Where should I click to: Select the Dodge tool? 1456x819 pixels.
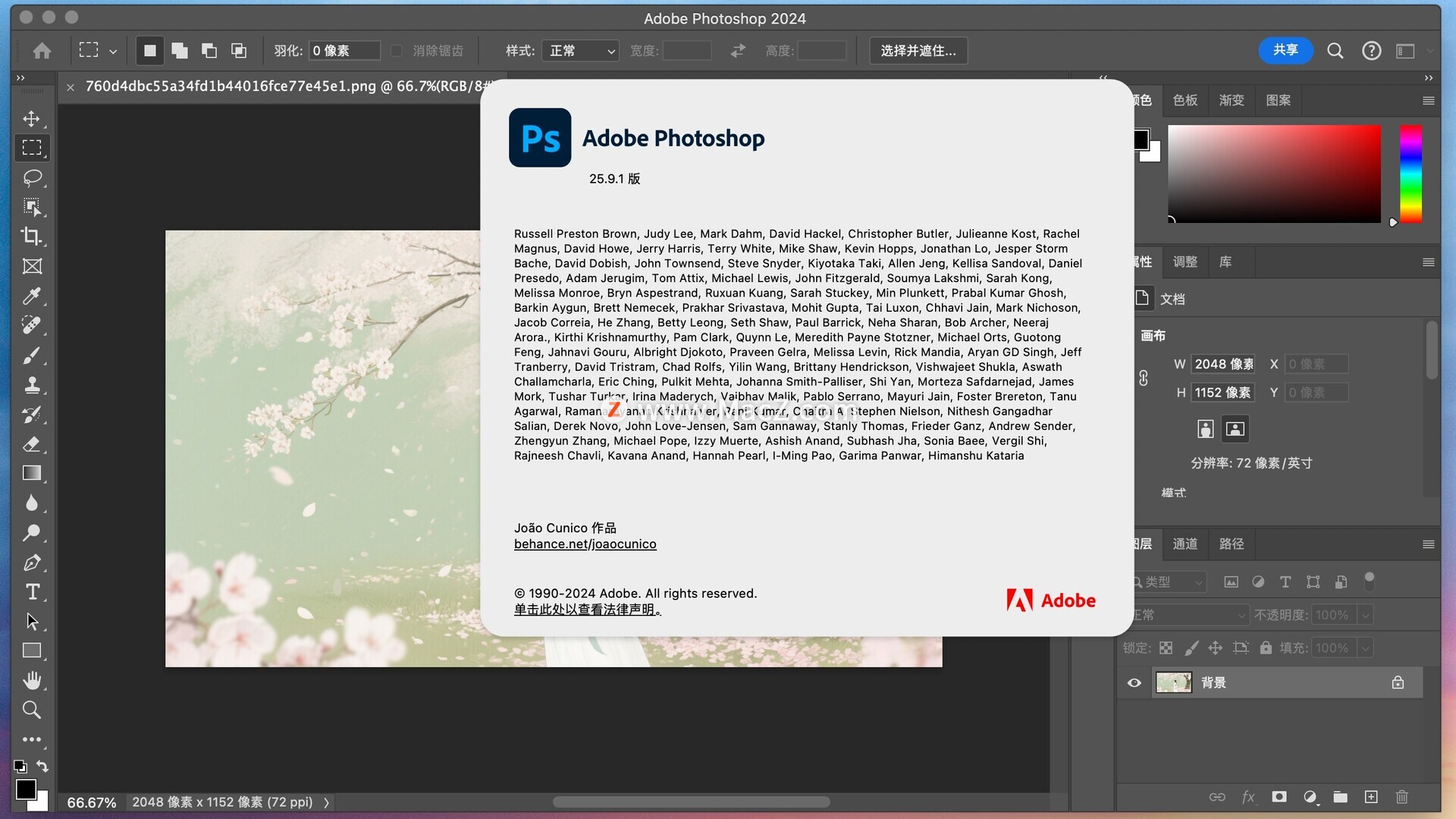click(x=31, y=532)
